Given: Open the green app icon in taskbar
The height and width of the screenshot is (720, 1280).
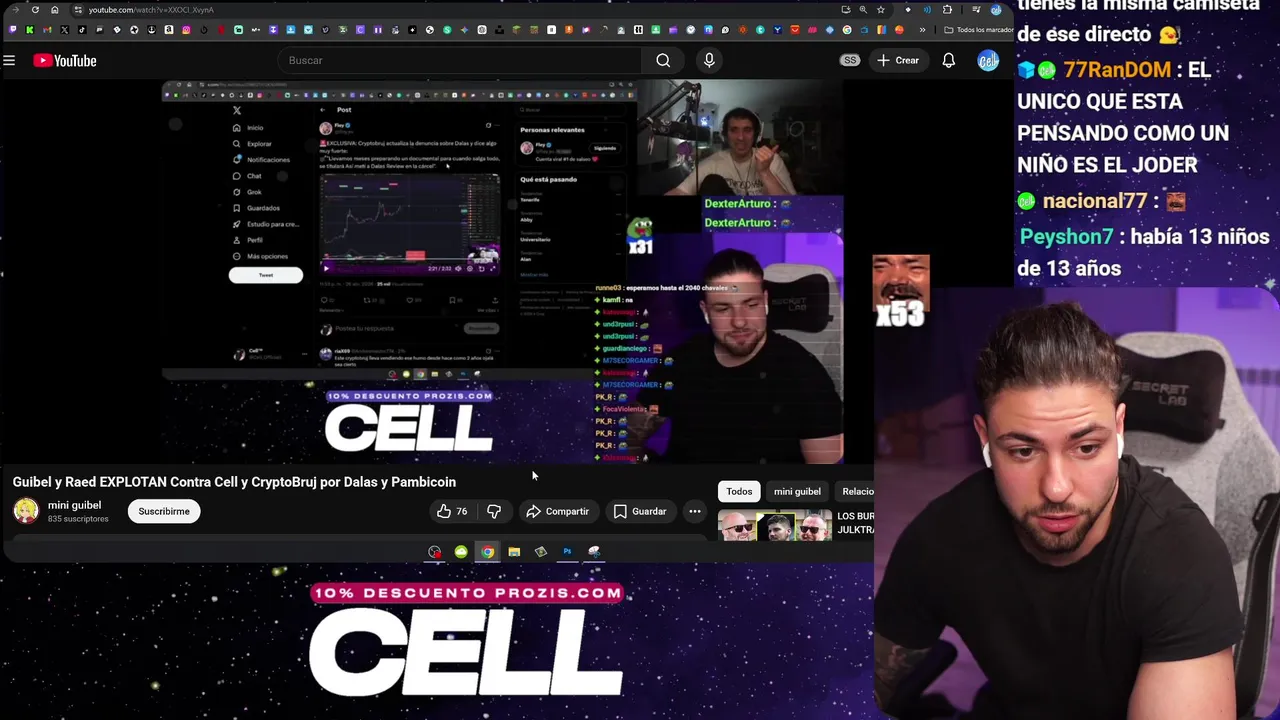Looking at the screenshot, I should [x=461, y=552].
